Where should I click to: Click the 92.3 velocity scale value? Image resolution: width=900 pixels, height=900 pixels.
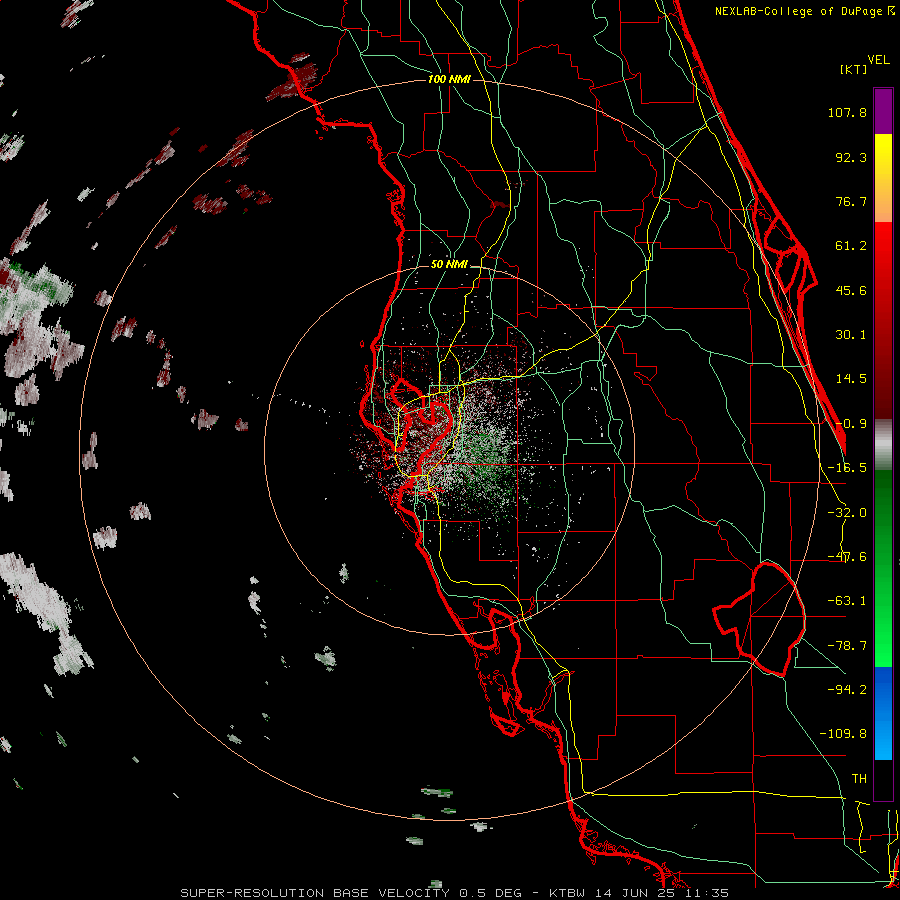tap(851, 157)
